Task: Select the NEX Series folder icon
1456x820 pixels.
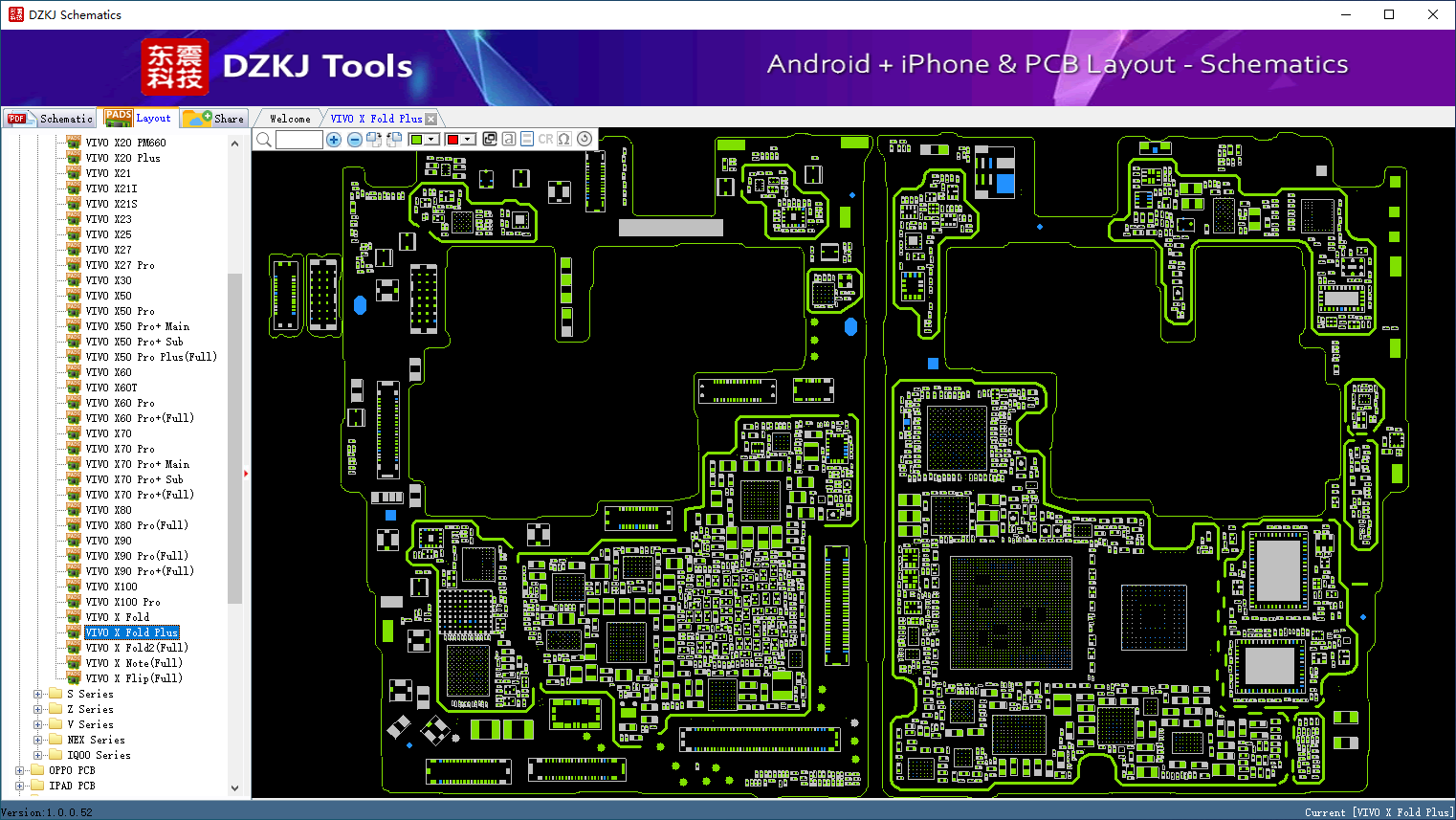Action: (x=55, y=740)
